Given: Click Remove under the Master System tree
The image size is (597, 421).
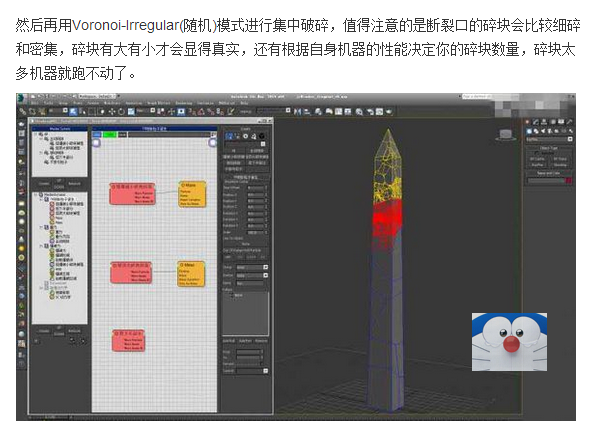Looking at the screenshot, I should click(x=74, y=183).
